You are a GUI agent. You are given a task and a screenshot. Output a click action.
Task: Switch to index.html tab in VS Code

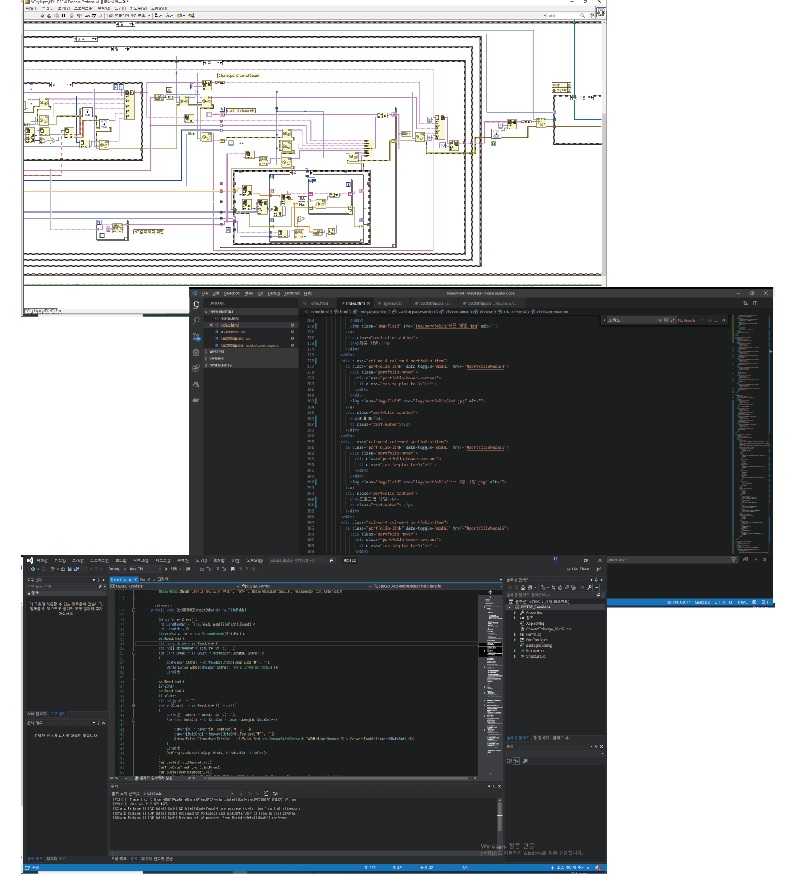pos(355,303)
